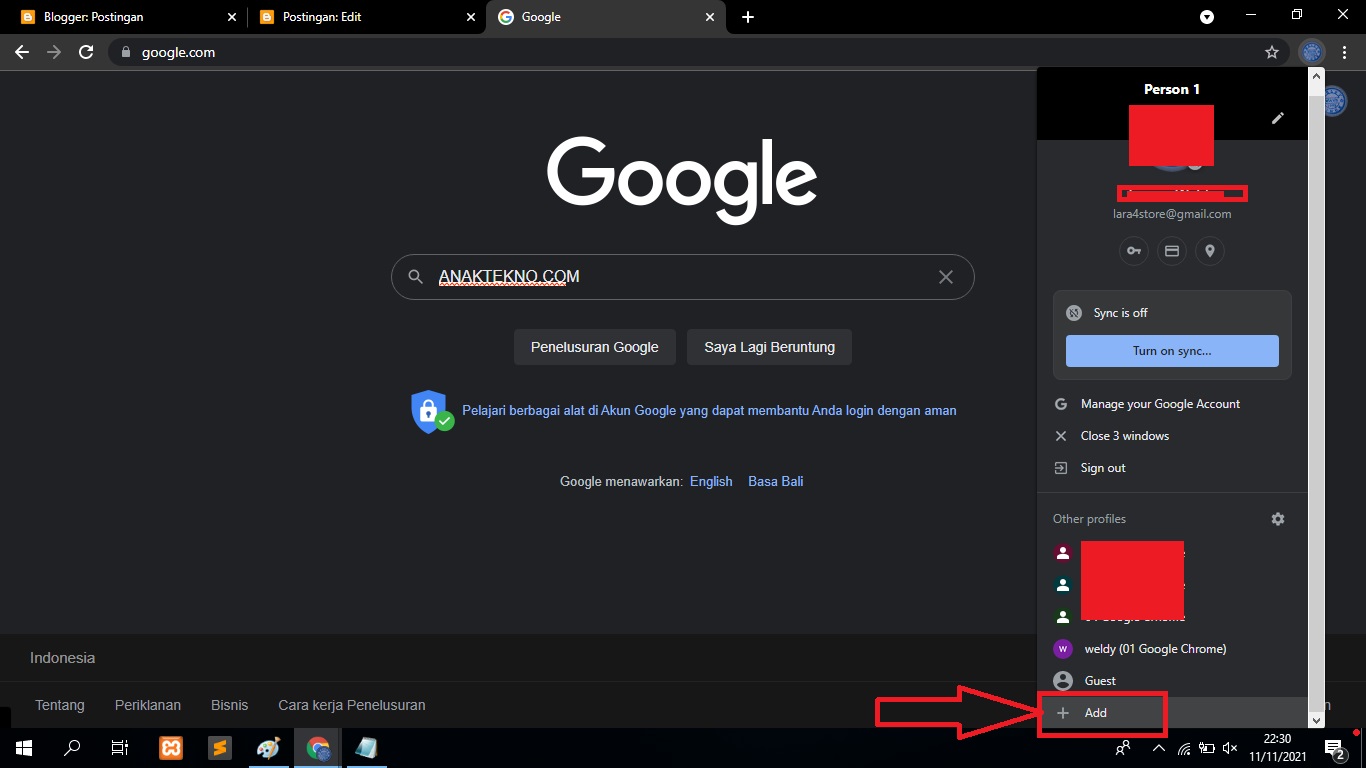The image size is (1366, 768).
Task: Open the Guest profile
Action: pos(1172,681)
